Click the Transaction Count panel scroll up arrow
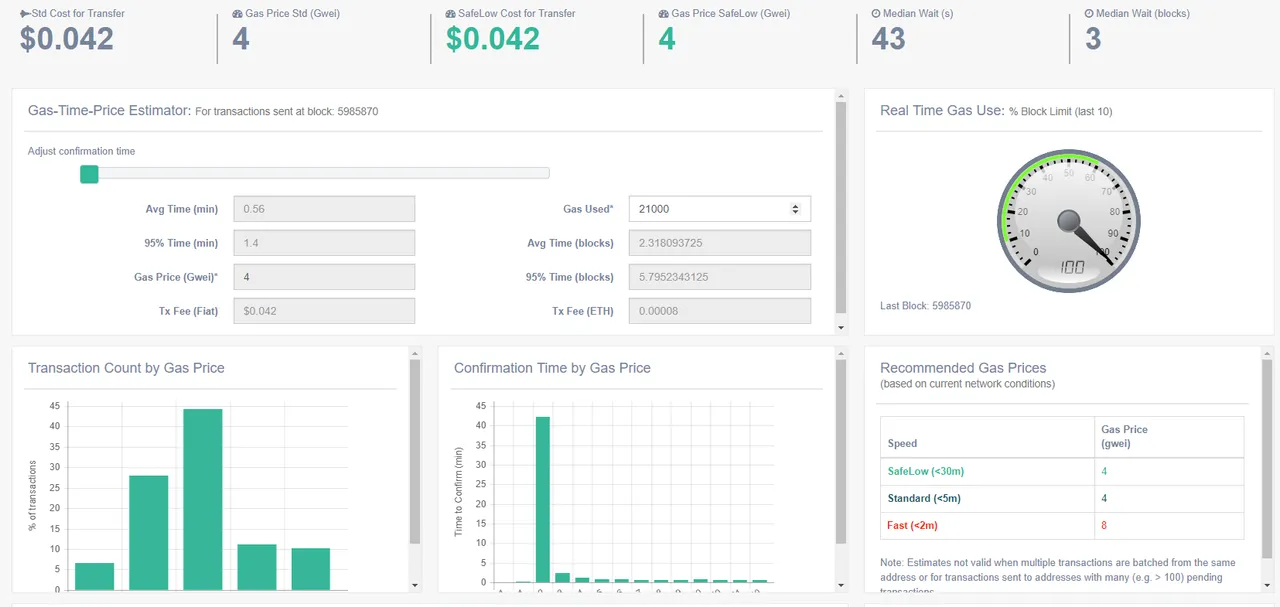Viewport: 1280px width, 607px height. point(415,353)
